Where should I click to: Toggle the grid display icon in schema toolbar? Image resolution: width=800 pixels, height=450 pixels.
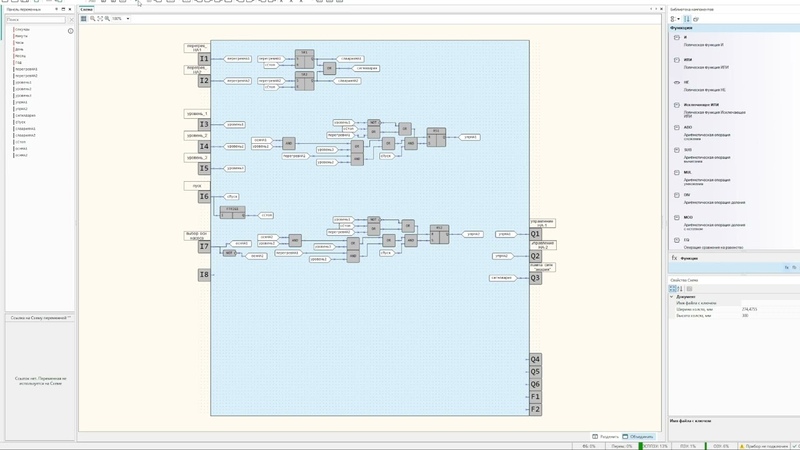(84, 19)
